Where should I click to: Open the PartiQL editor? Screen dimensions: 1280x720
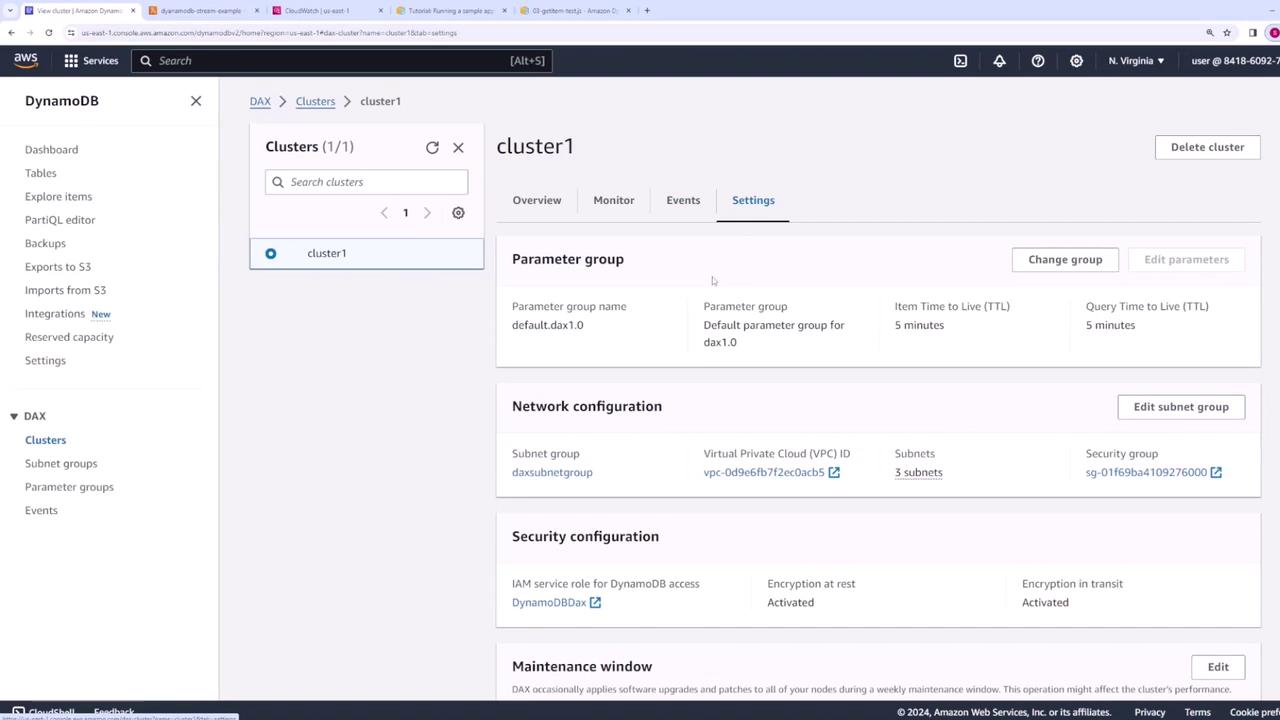pyautogui.click(x=60, y=220)
